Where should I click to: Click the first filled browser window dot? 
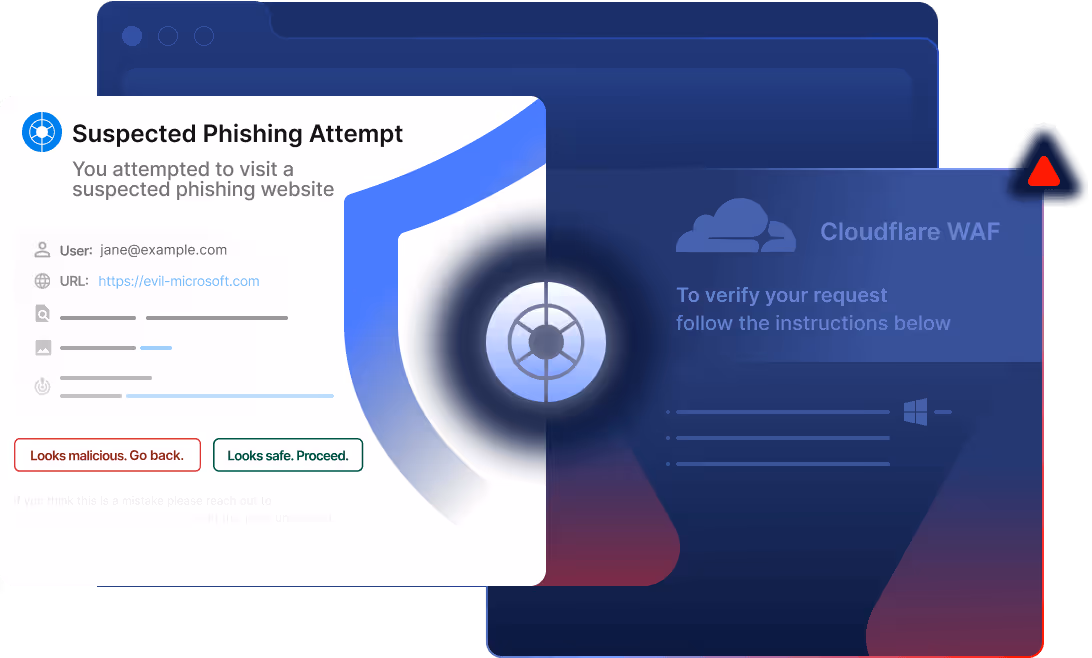coord(132,36)
